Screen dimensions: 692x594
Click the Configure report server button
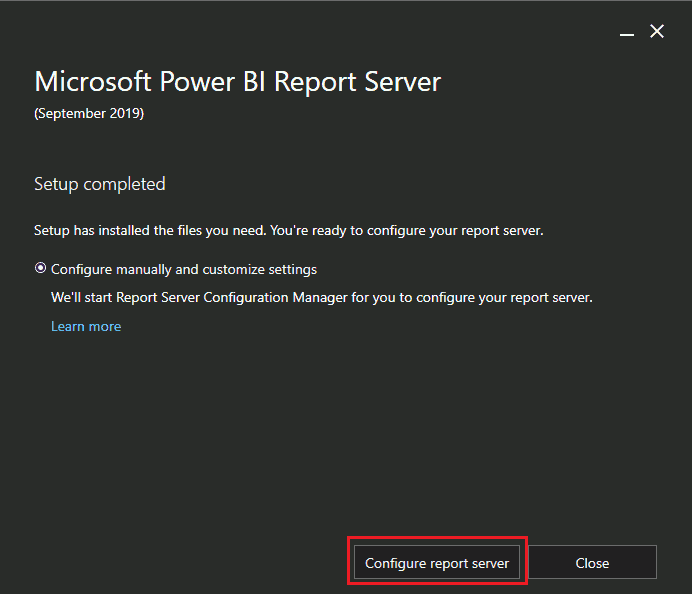[x=436, y=562]
